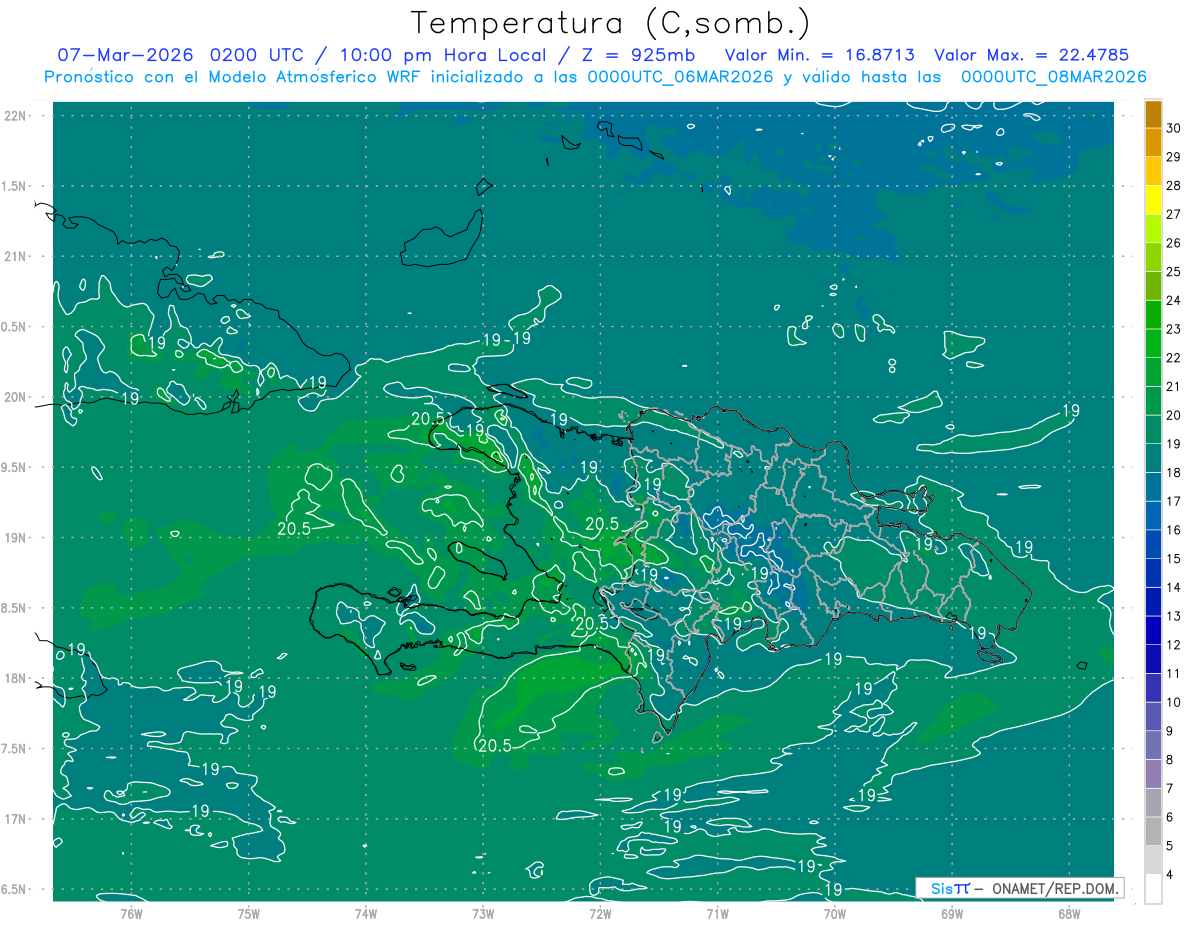Click the 21N latitude axis label
1200x927 pixels.
[x=15, y=256]
